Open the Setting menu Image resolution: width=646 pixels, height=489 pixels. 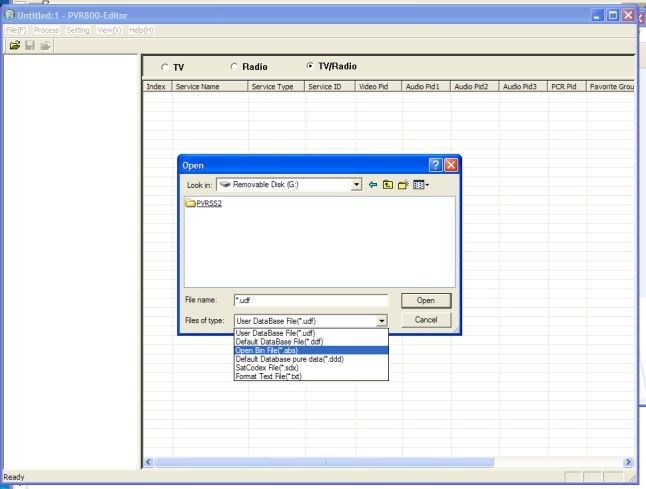78,30
